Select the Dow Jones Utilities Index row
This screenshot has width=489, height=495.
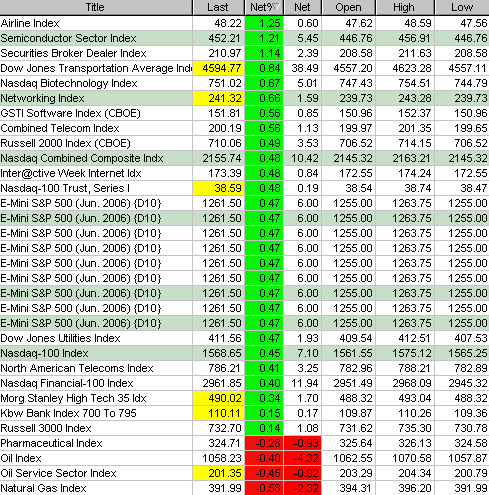tap(244, 338)
